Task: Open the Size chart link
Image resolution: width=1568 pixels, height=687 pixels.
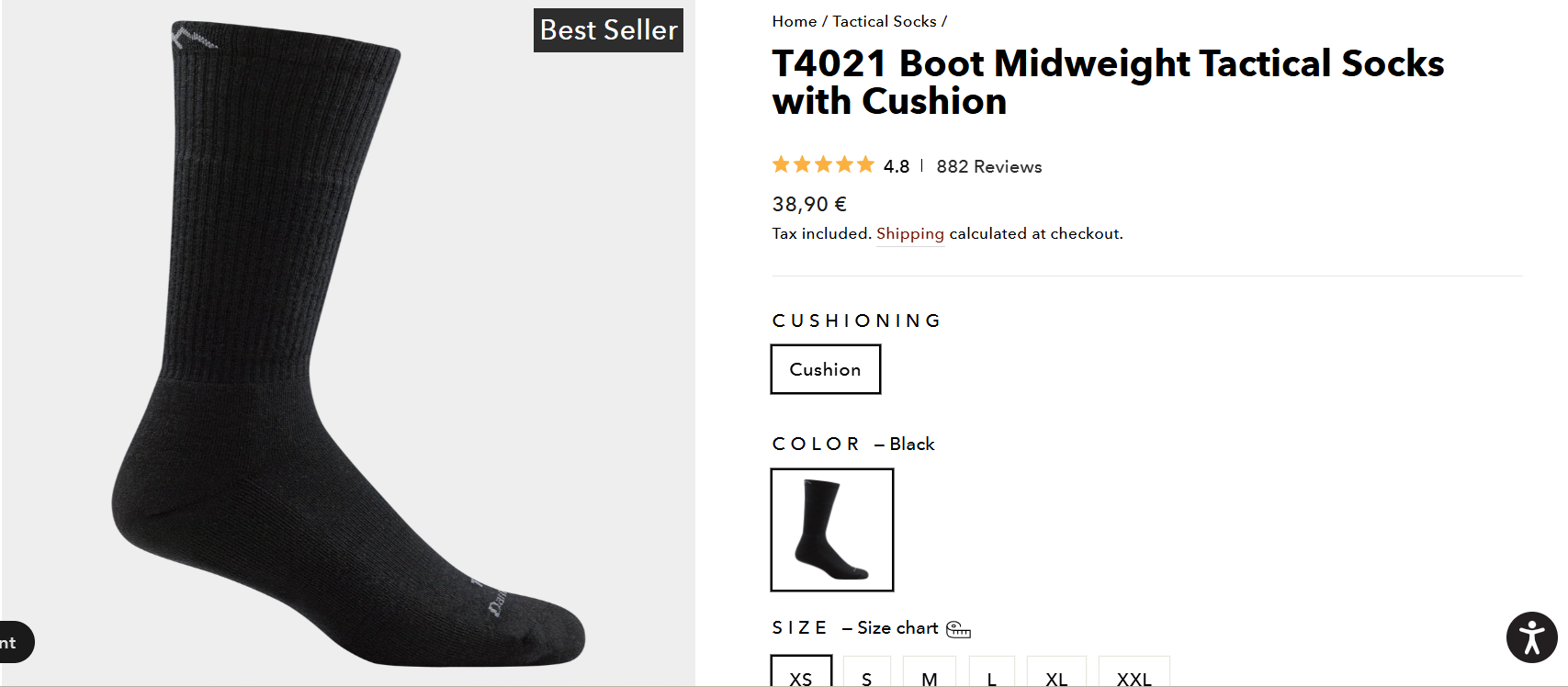Action: coord(897,628)
